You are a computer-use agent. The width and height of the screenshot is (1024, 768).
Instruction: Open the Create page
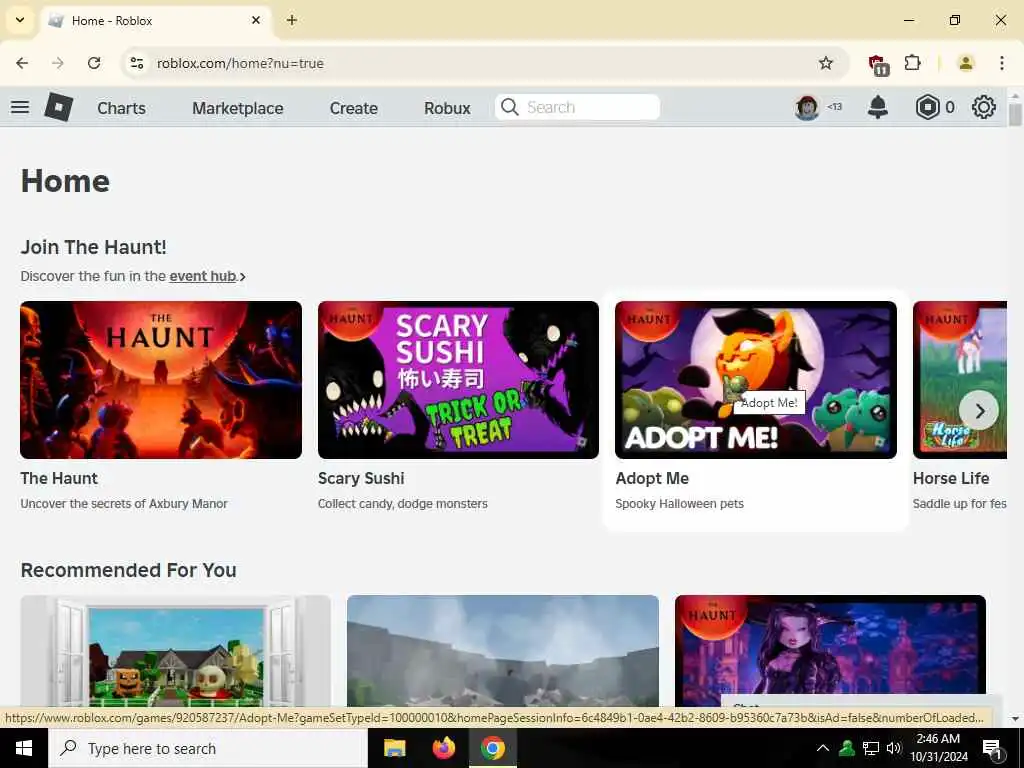tap(353, 108)
